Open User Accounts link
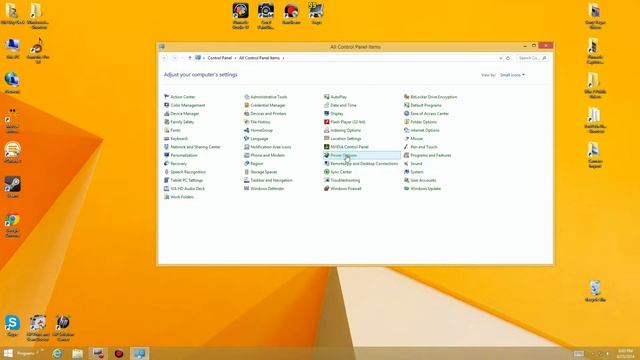The height and width of the screenshot is (360, 640). click(423, 180)
